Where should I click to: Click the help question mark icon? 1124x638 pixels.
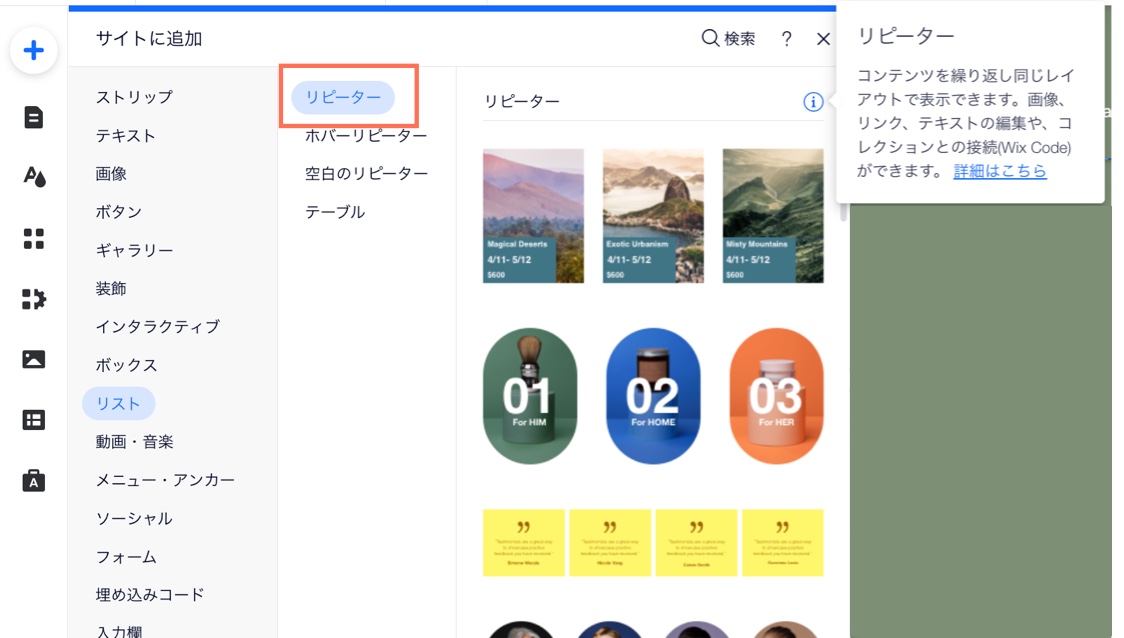coord(786,39)
